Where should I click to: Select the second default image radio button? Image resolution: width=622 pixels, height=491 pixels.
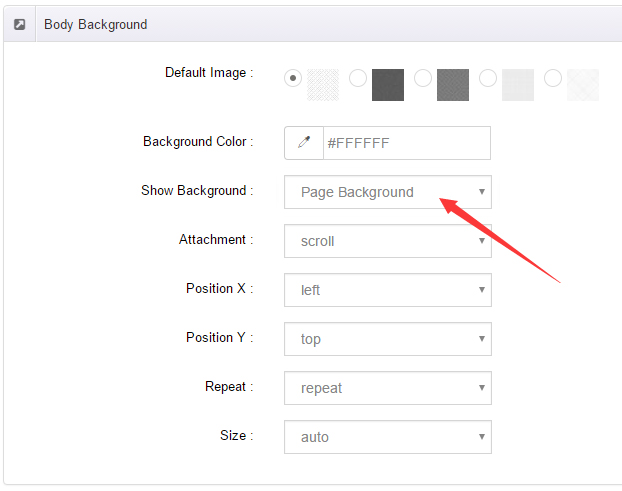point(358,78)
